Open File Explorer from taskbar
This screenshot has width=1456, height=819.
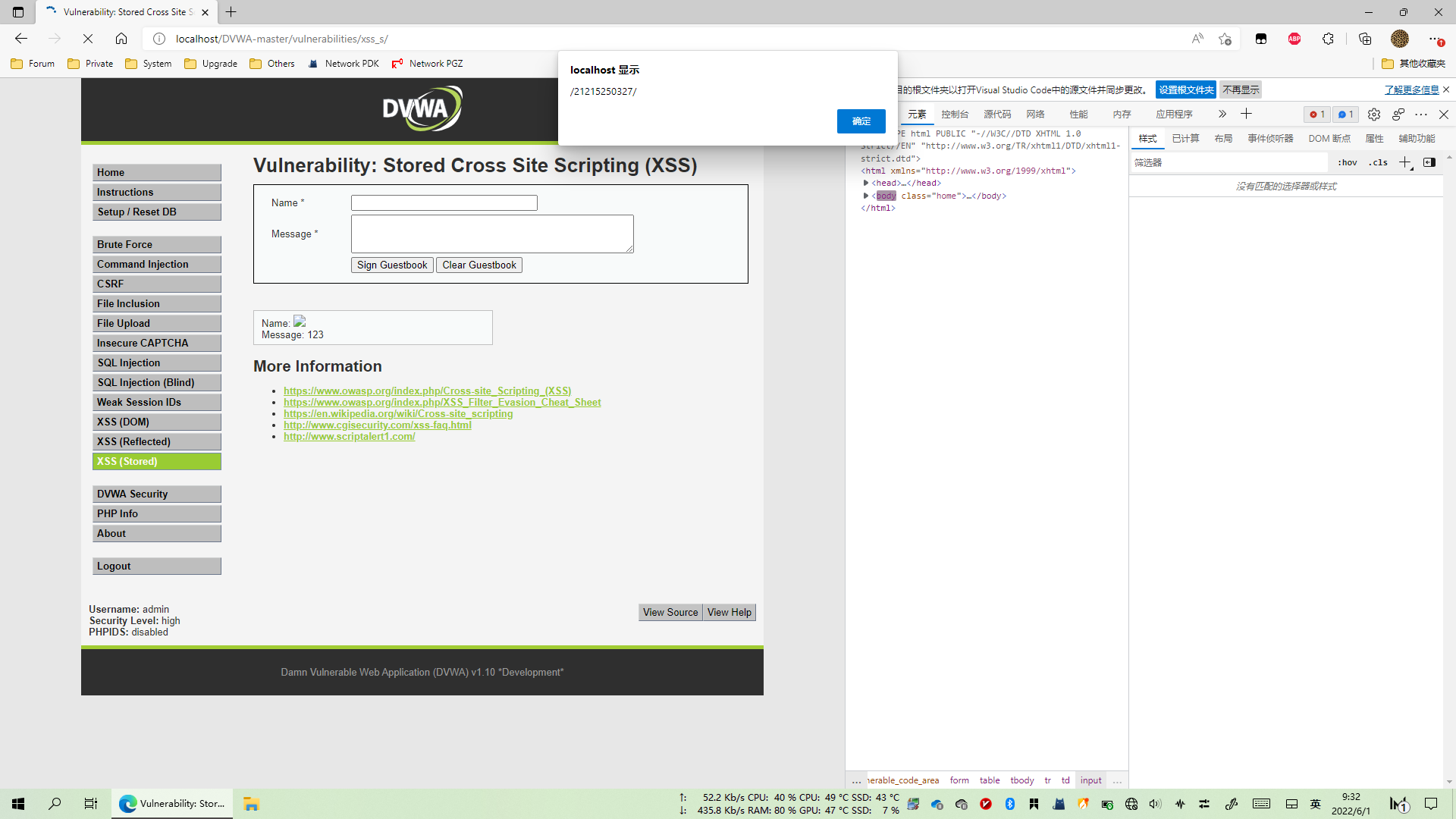(x=251, y=804)
